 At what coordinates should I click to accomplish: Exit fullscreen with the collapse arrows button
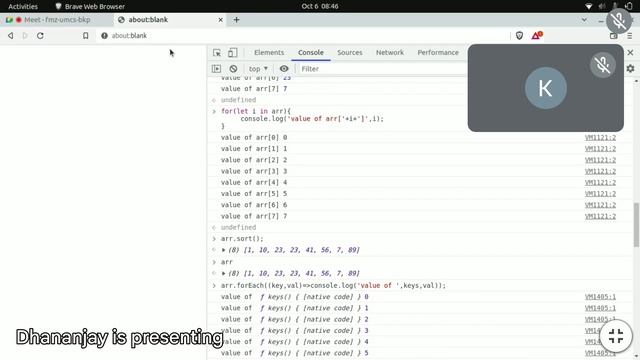coord(616,336)
